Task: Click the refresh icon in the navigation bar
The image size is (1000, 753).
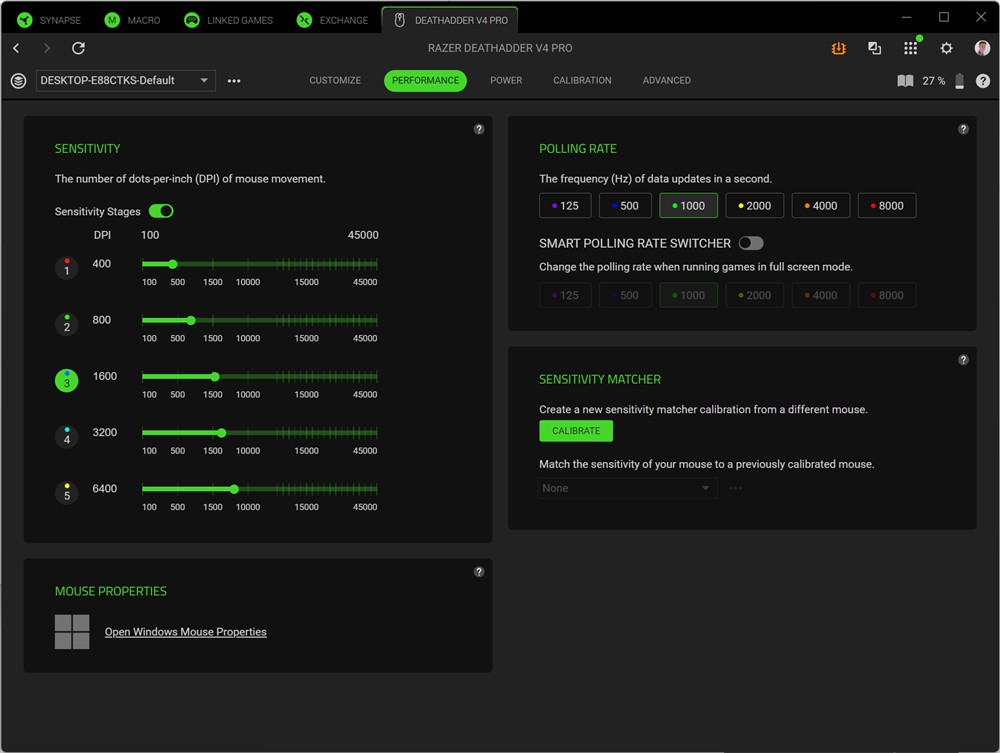Action: [x=78, y=48]
